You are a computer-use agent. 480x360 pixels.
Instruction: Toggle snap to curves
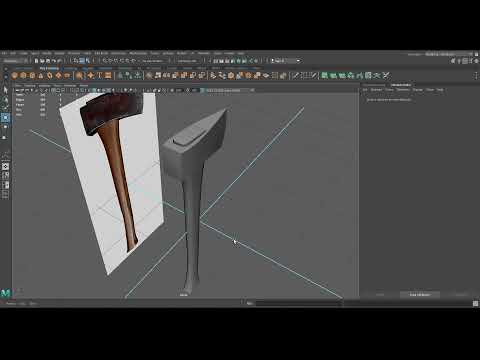(110, 61)
